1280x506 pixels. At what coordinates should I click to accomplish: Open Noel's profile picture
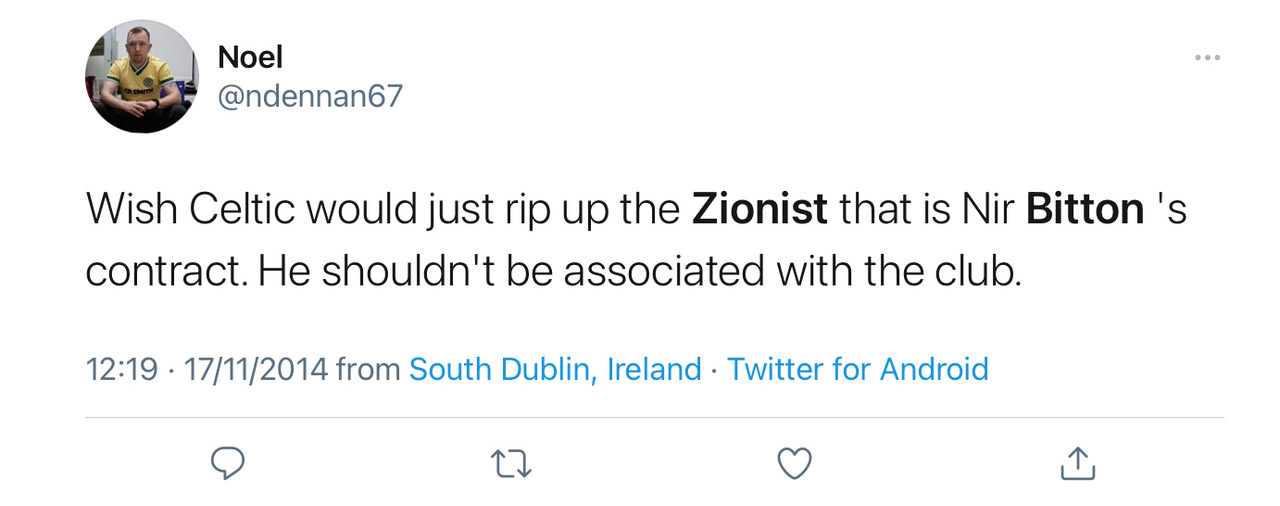point(141,76)
